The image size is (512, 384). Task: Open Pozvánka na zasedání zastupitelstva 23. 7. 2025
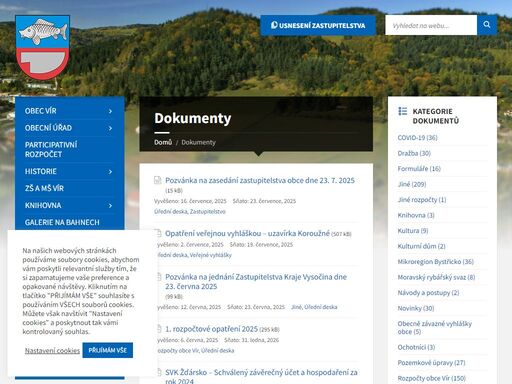point(260,180)
